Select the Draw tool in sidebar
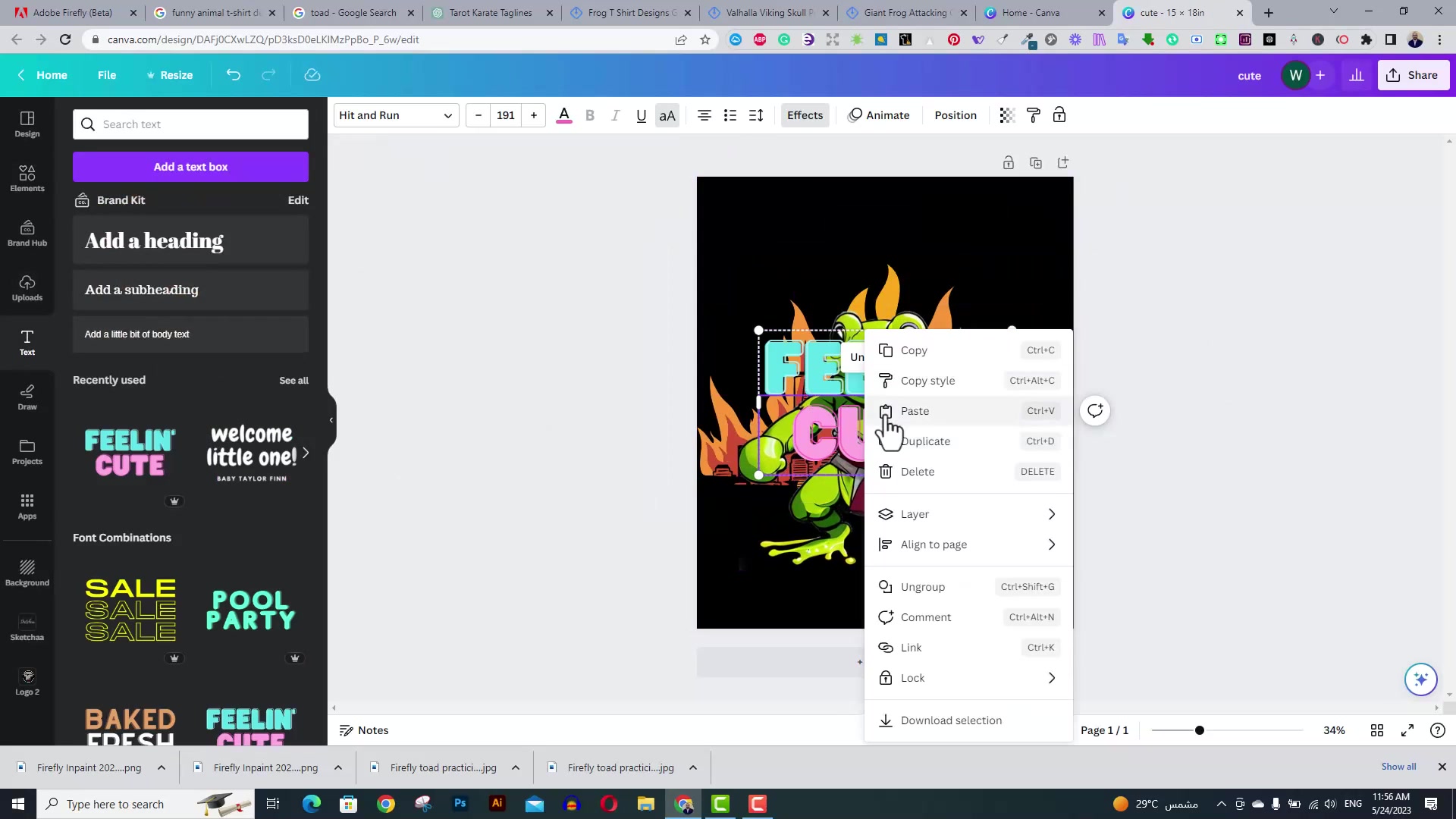 pyautogui.click(x=27, y=397)
